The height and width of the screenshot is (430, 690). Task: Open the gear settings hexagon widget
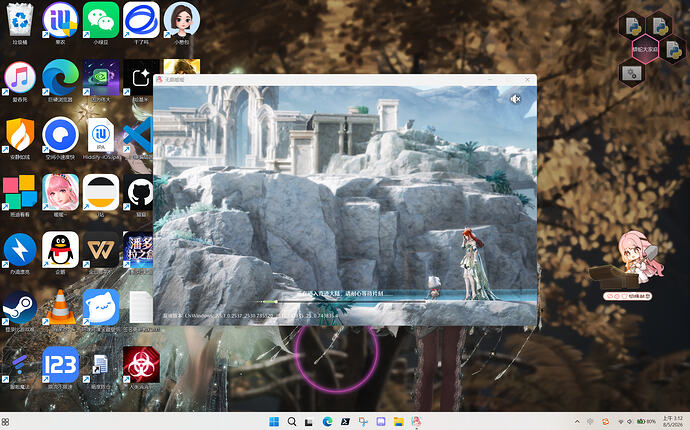coord(632,73)
